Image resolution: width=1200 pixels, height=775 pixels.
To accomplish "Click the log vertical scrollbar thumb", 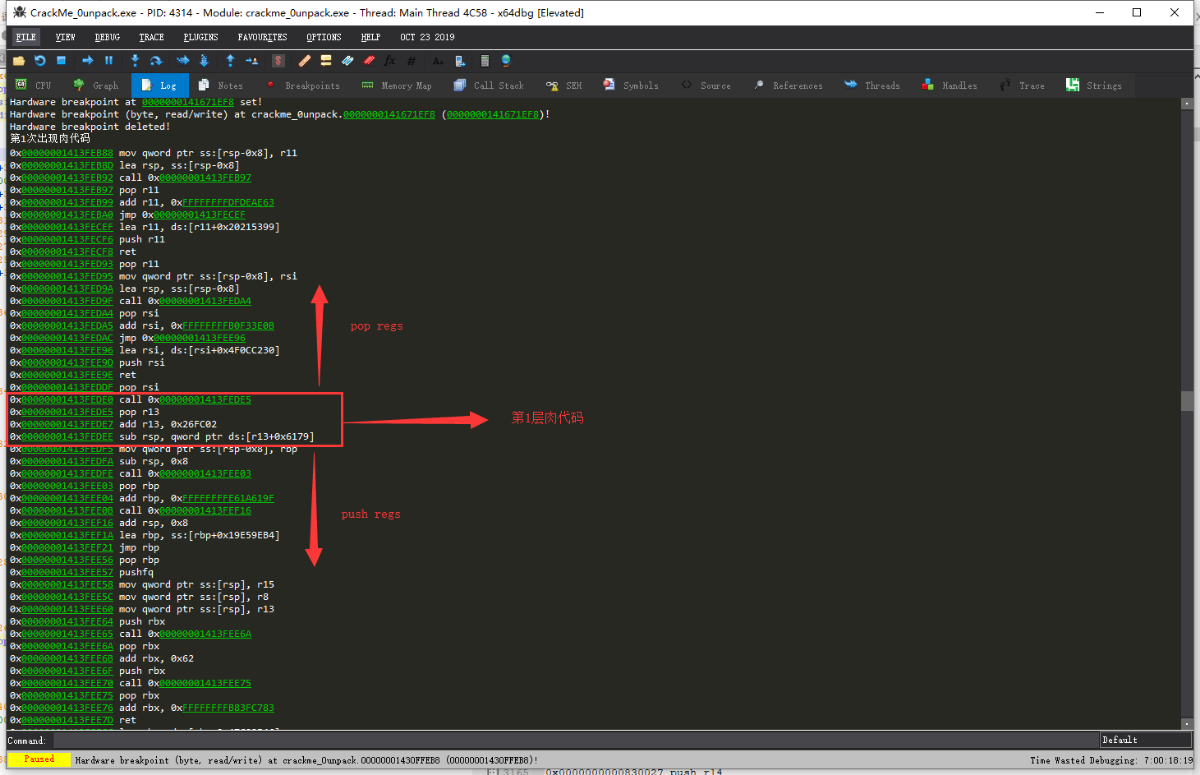I will 1186,401.
